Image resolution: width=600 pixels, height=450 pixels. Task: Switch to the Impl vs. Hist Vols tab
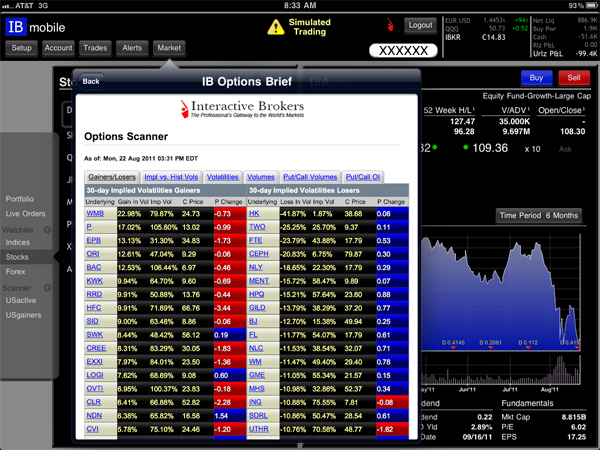click(x=169, y=177)
